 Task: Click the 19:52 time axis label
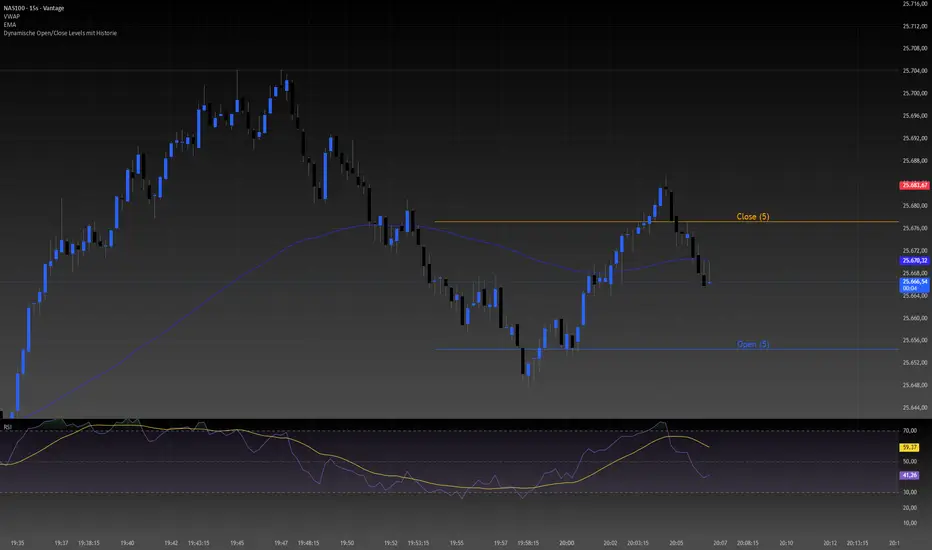coord(391,543)
